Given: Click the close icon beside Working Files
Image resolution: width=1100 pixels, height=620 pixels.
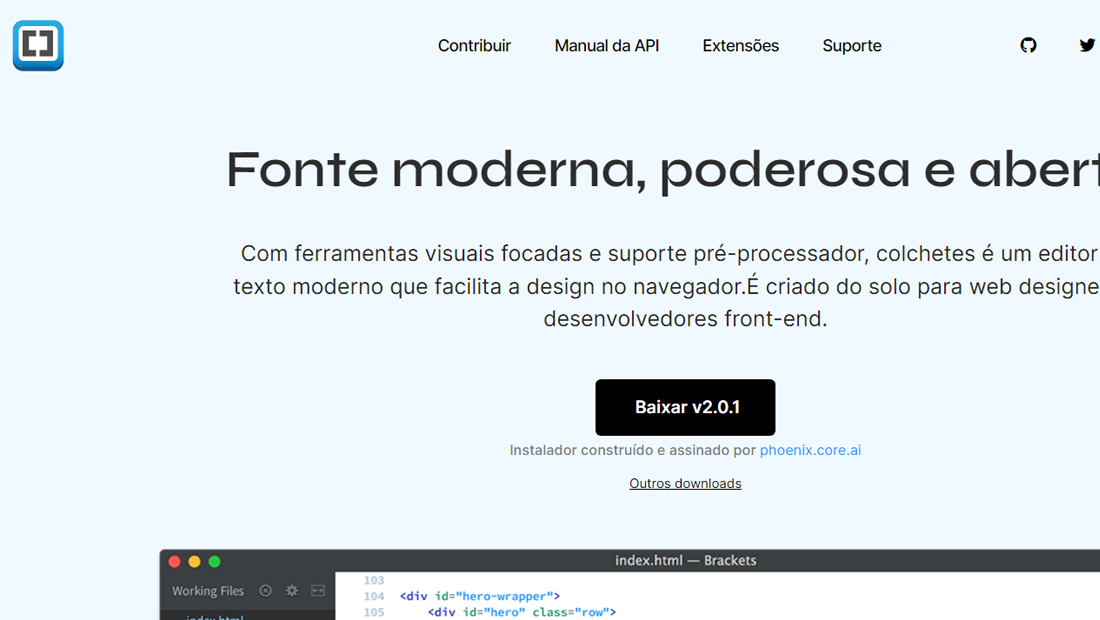Looking at the screenshot, I should coord(265,591).
